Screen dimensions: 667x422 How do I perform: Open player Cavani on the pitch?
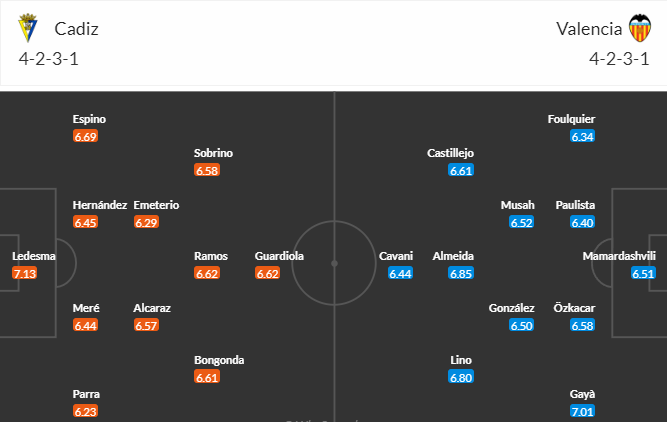pyautogui.click(x=396, y=256)
